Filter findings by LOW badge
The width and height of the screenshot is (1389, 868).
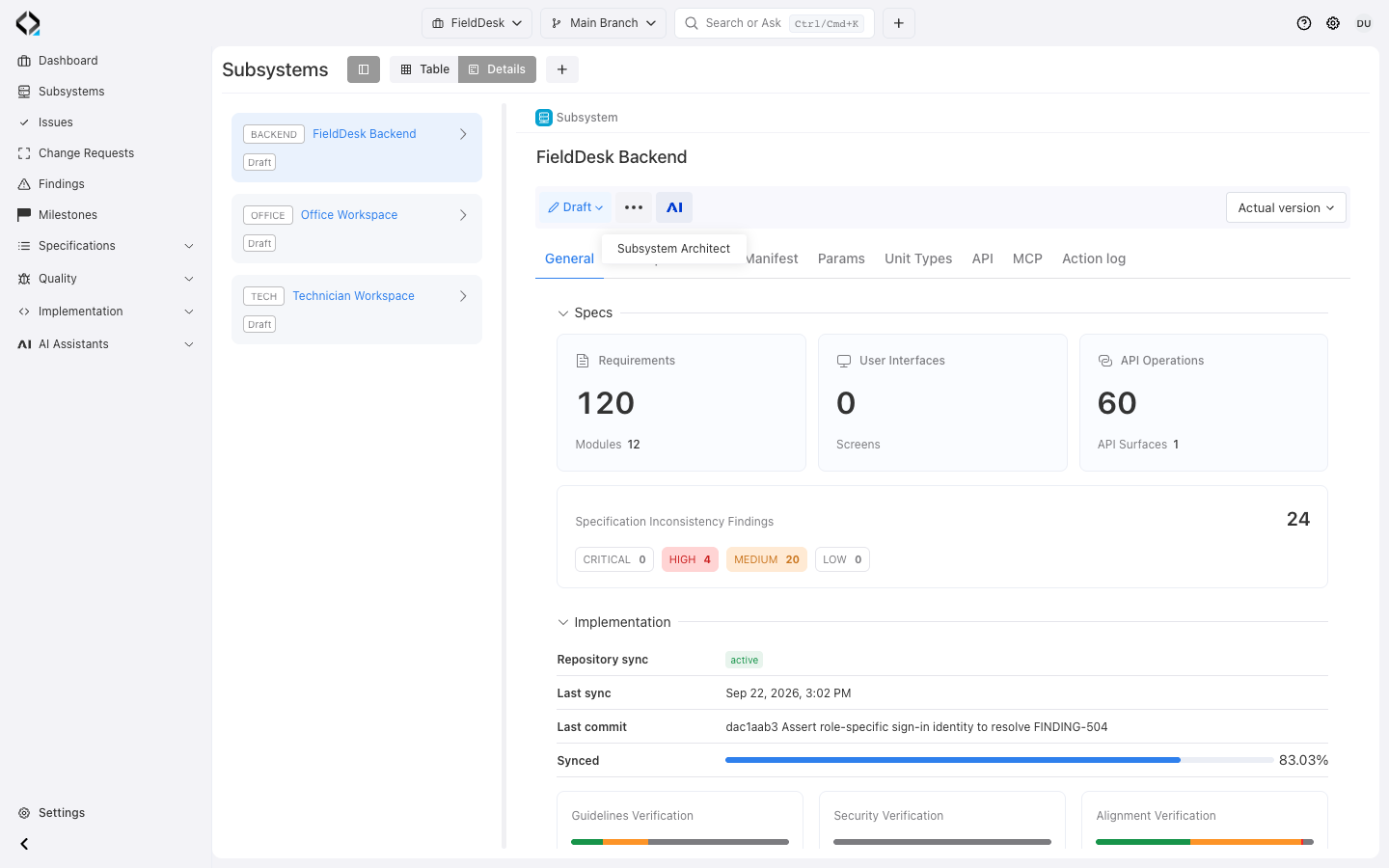point(842,559)
